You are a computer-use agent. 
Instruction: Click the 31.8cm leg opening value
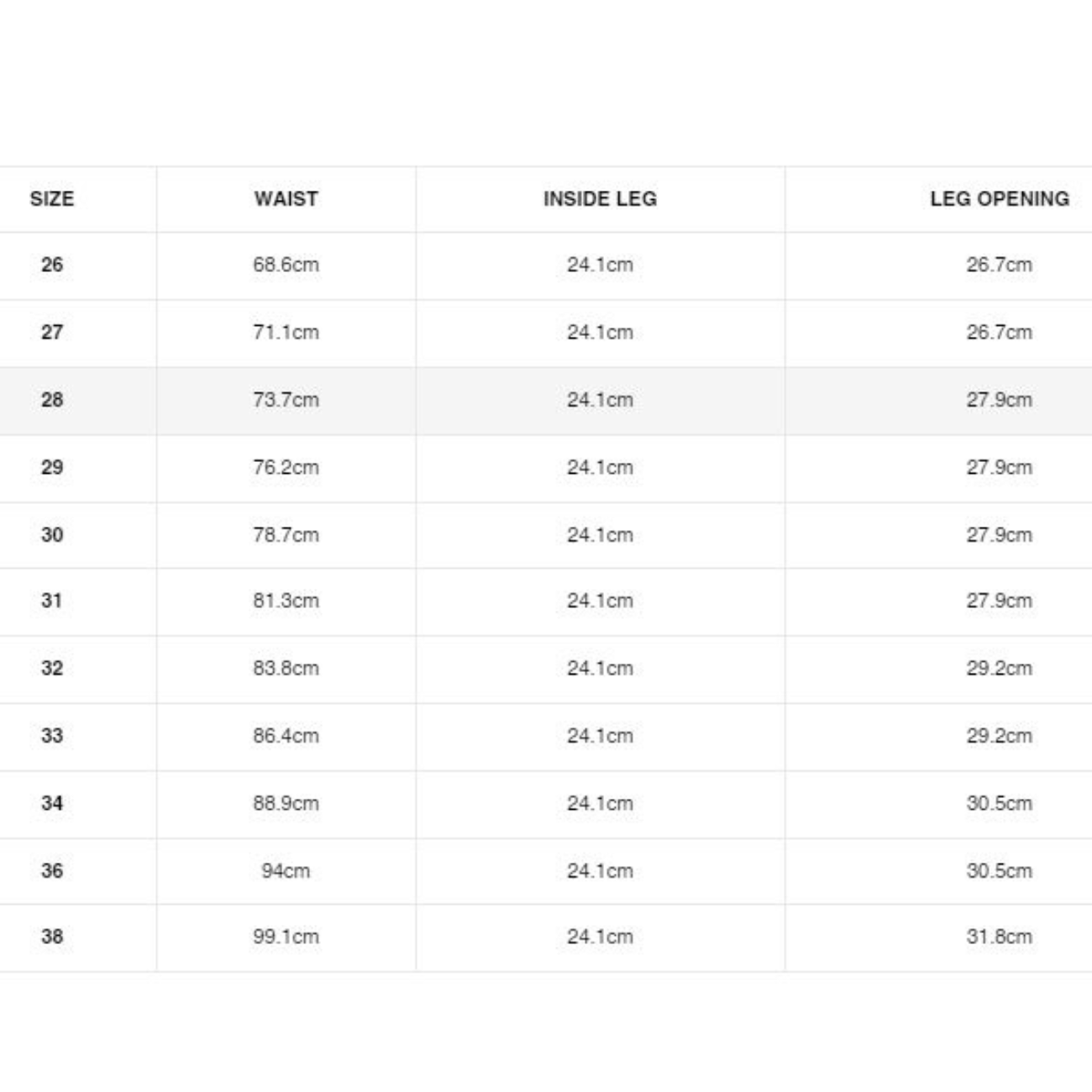1000,937
